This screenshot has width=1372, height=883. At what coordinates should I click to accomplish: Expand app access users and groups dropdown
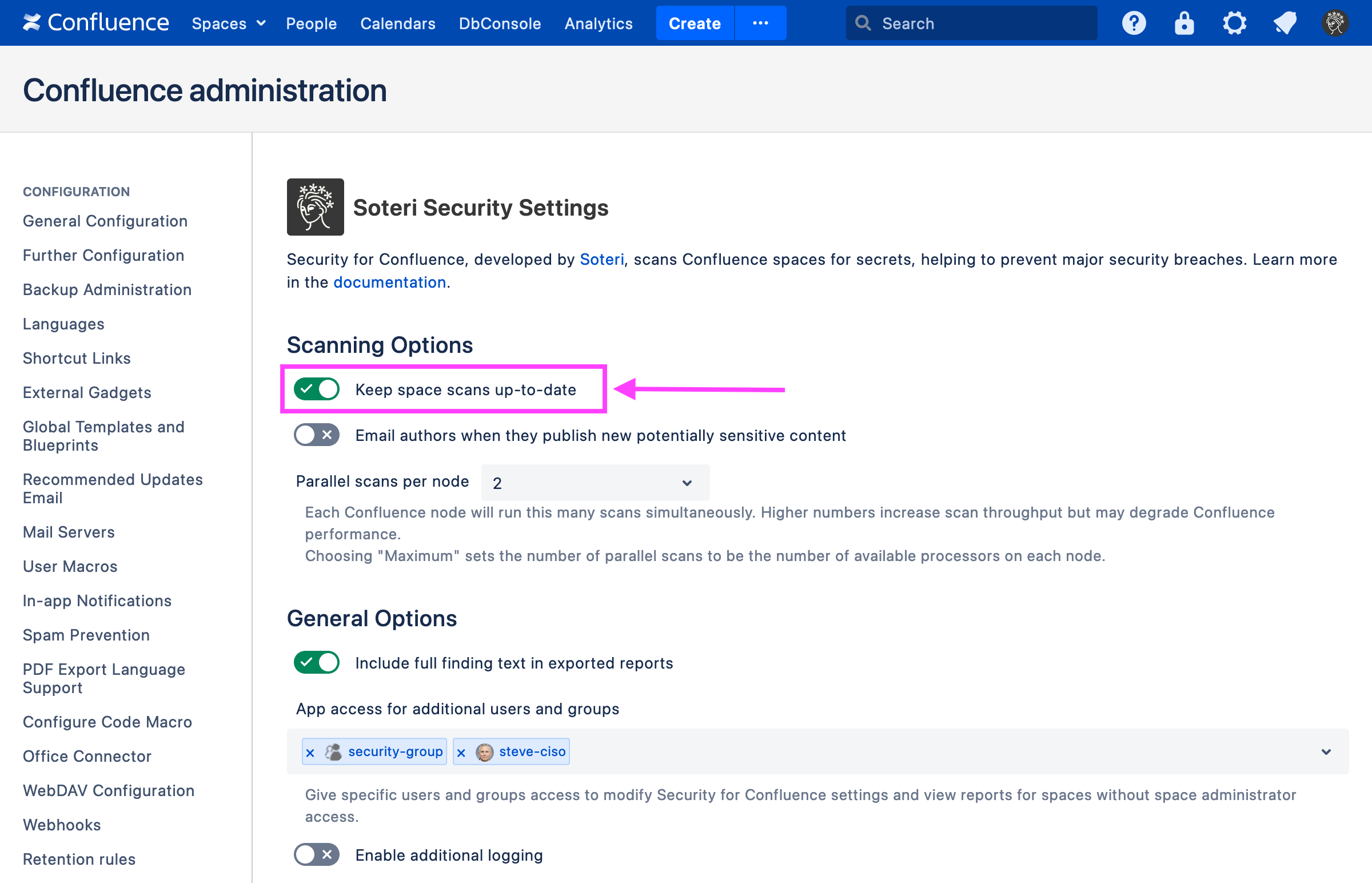(x=1326, y=751)
